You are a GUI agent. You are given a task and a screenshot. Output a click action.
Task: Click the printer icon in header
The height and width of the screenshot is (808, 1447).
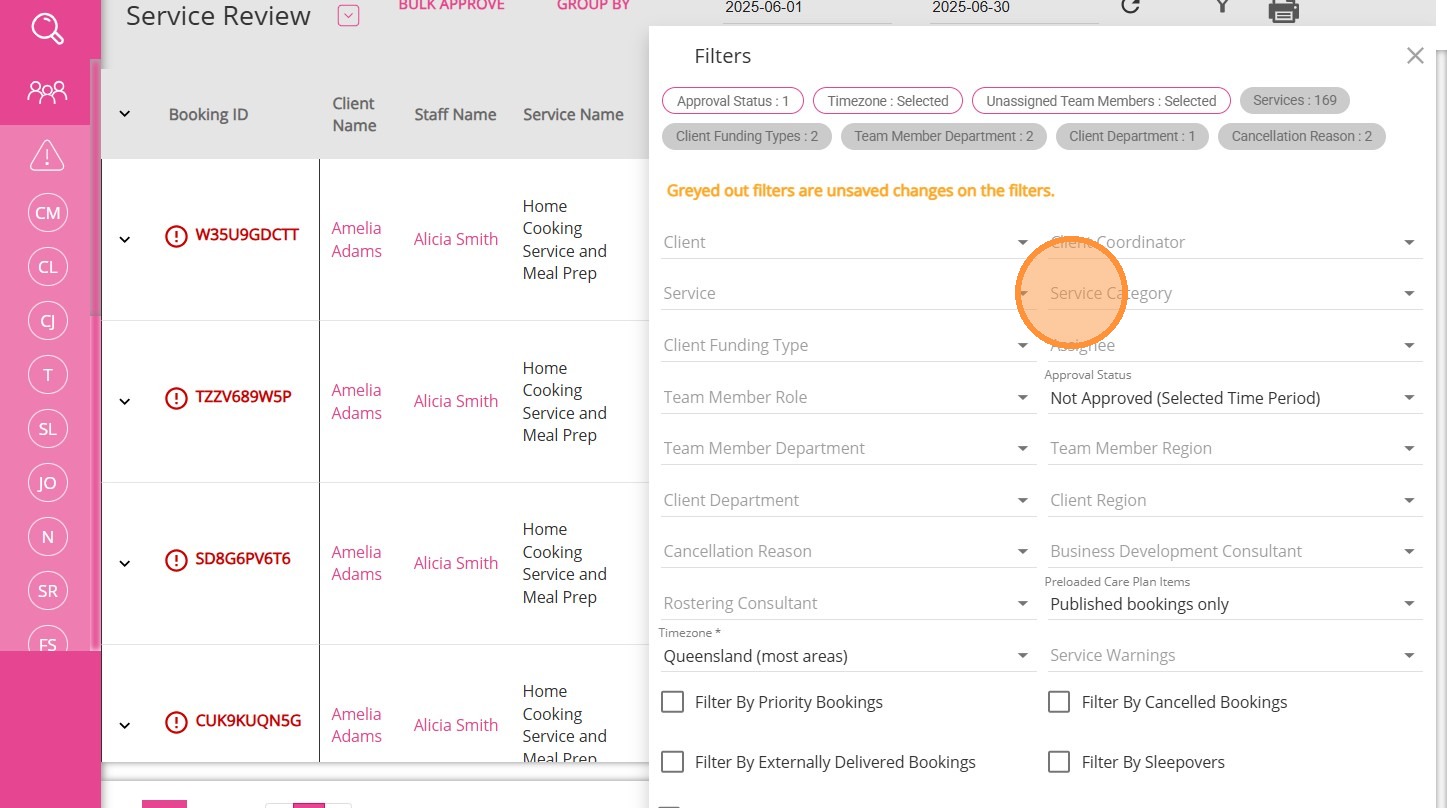(x=1283, y=9)
